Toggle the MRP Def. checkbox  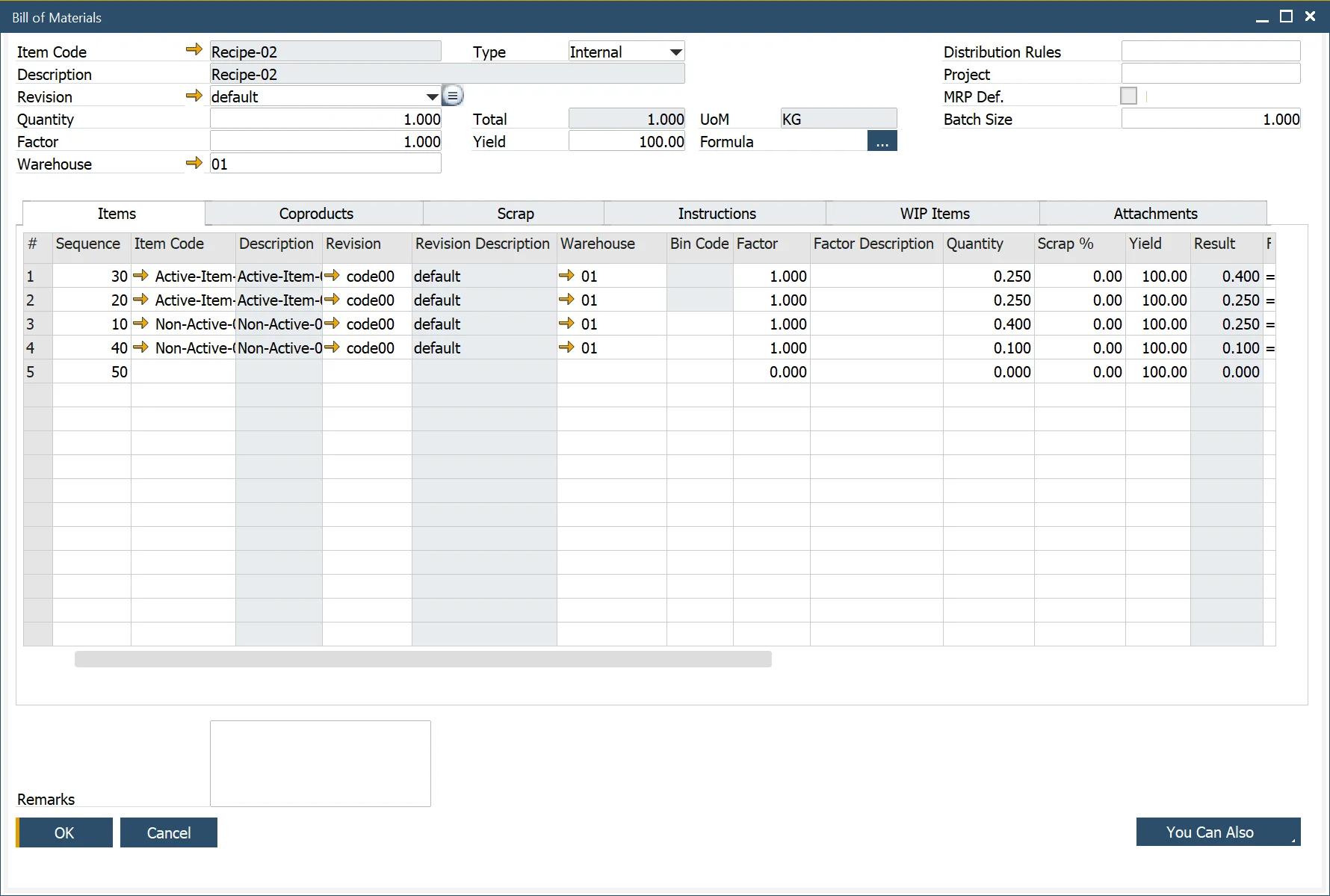1128,96
